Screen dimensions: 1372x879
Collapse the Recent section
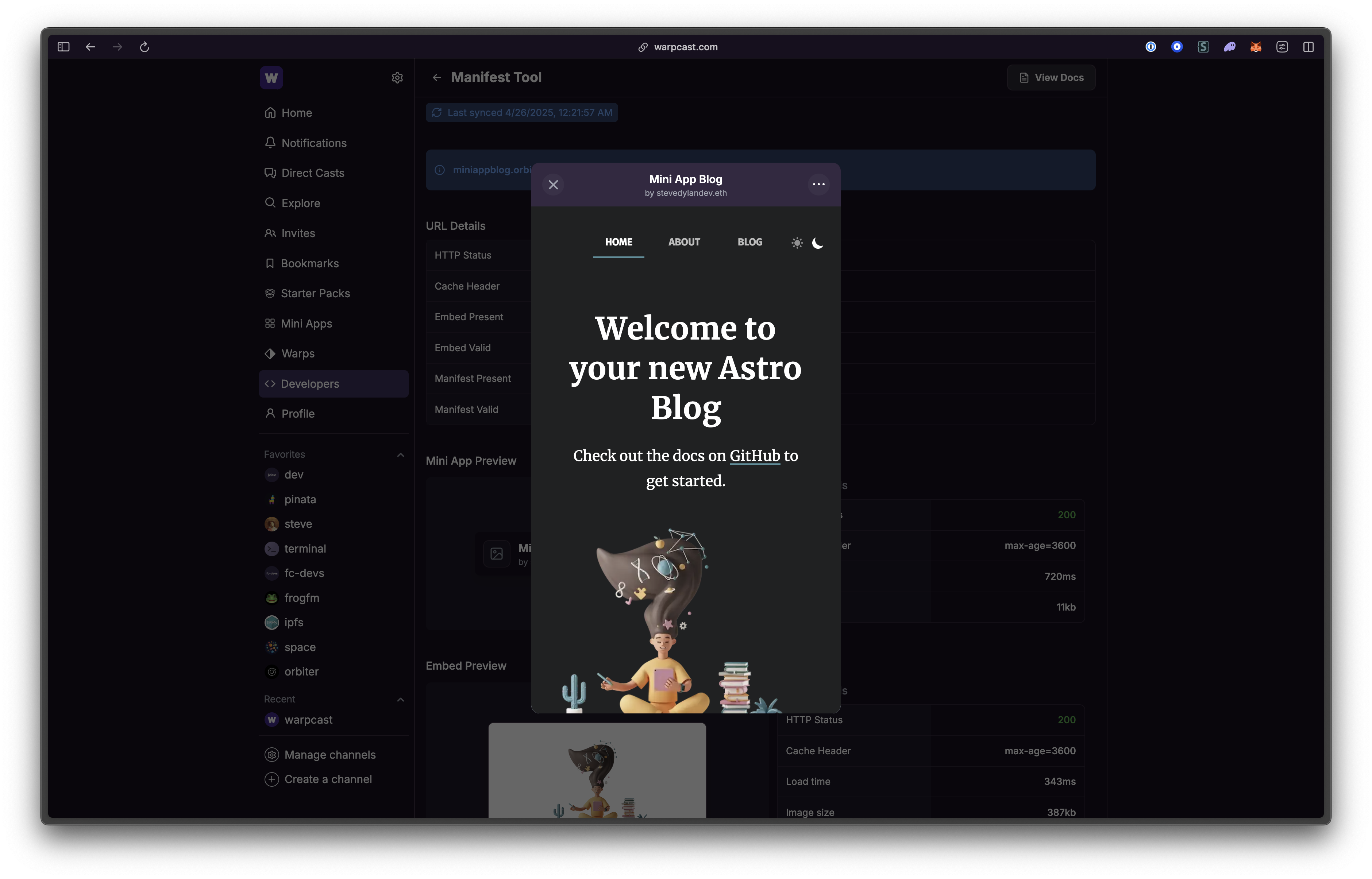tap(400, 700)
